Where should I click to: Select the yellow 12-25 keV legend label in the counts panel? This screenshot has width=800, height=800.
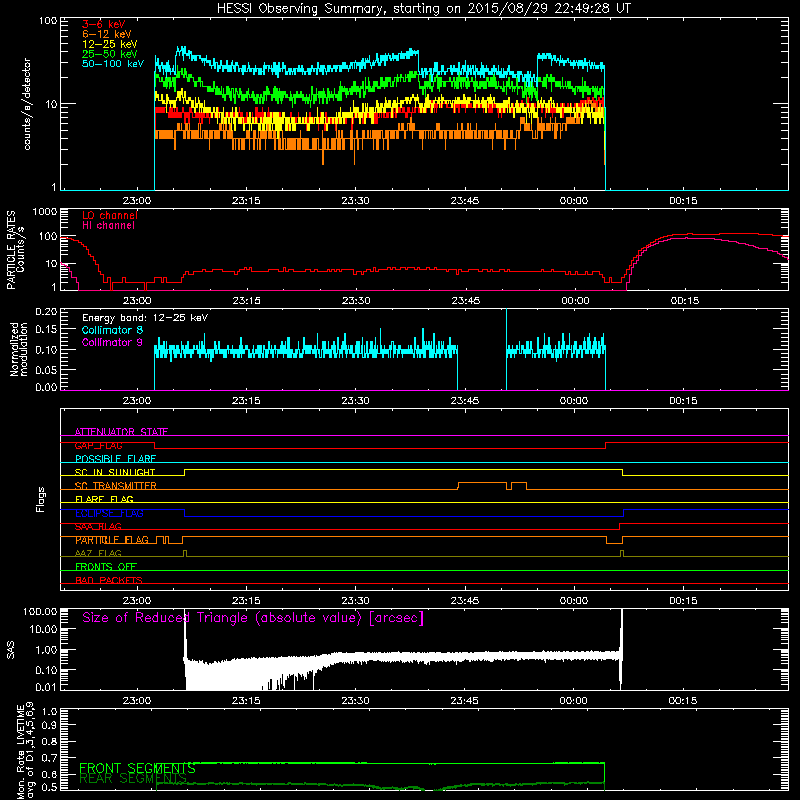pyautogui.click(x=110, y=44)
